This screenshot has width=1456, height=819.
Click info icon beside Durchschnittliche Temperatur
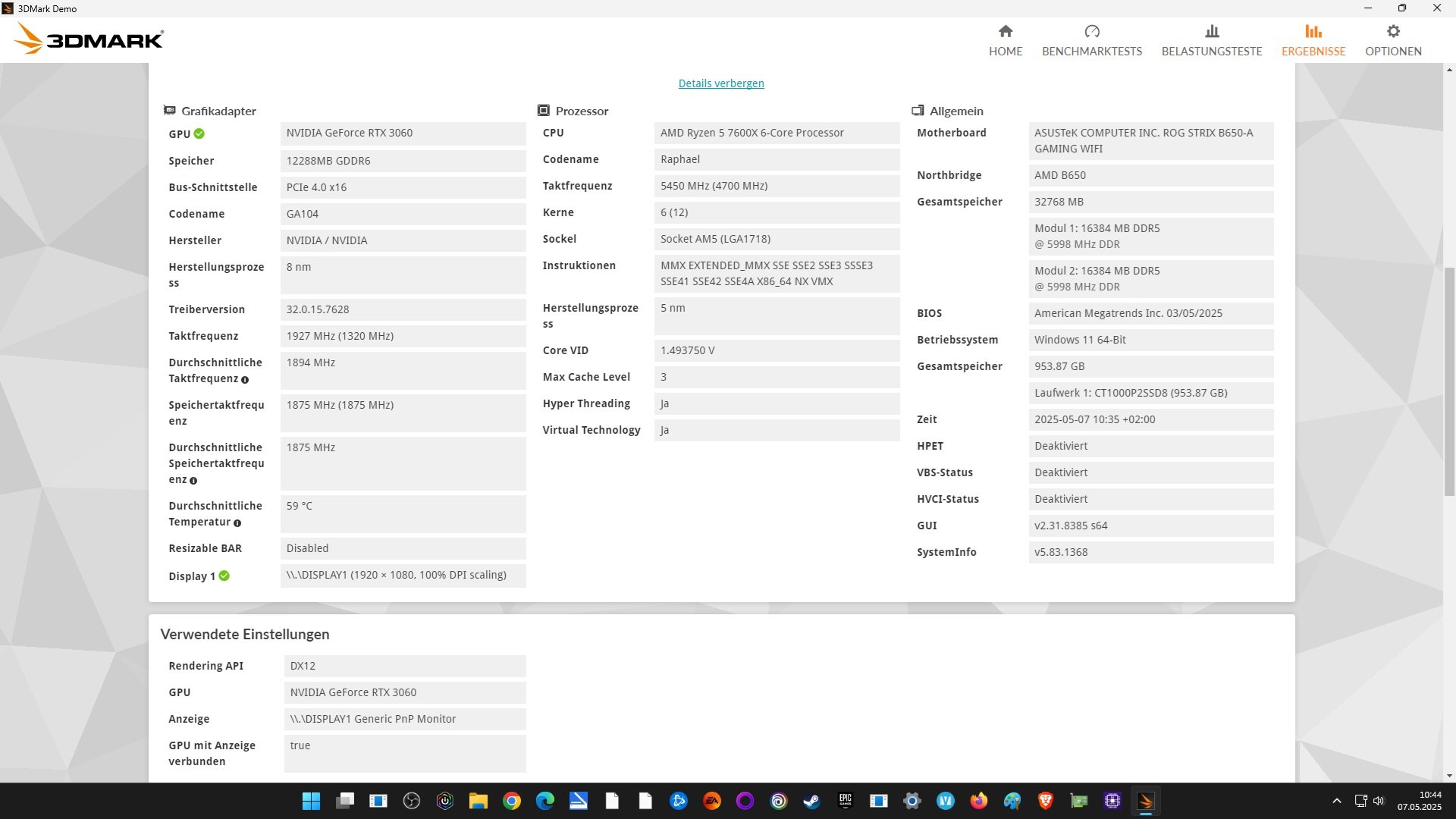pyautogui.click(x=237, y=523)
